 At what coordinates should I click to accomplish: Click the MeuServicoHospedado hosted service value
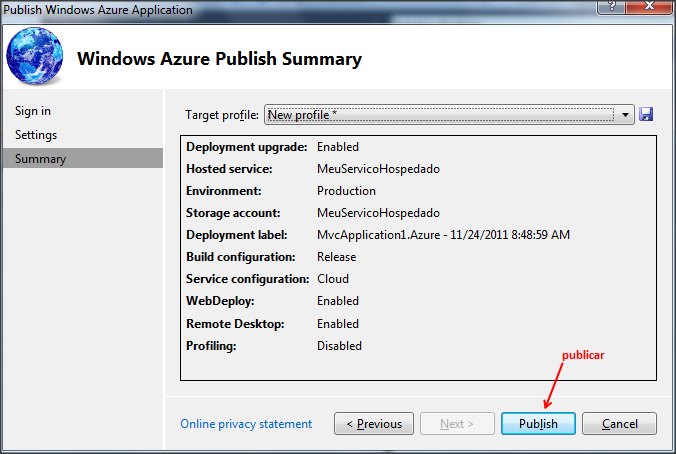coord(378,169)
